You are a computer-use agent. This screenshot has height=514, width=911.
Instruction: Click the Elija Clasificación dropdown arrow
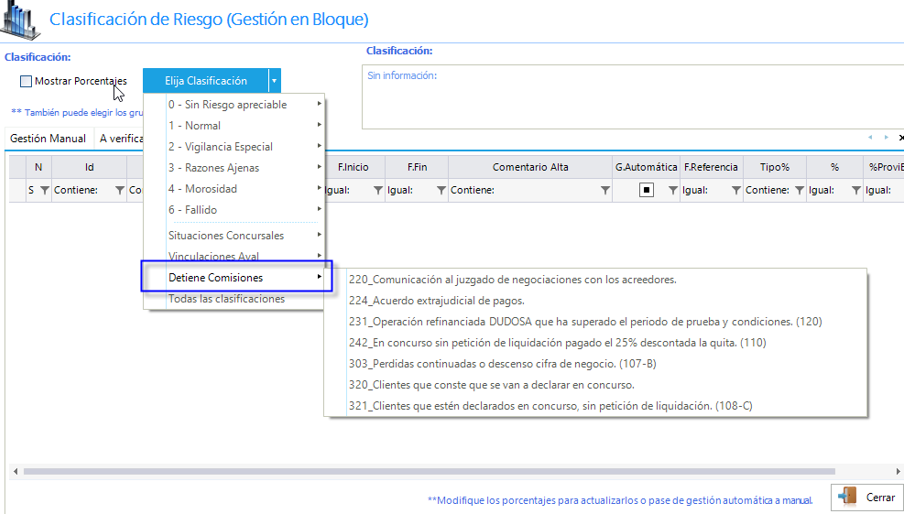pos(274,81)
